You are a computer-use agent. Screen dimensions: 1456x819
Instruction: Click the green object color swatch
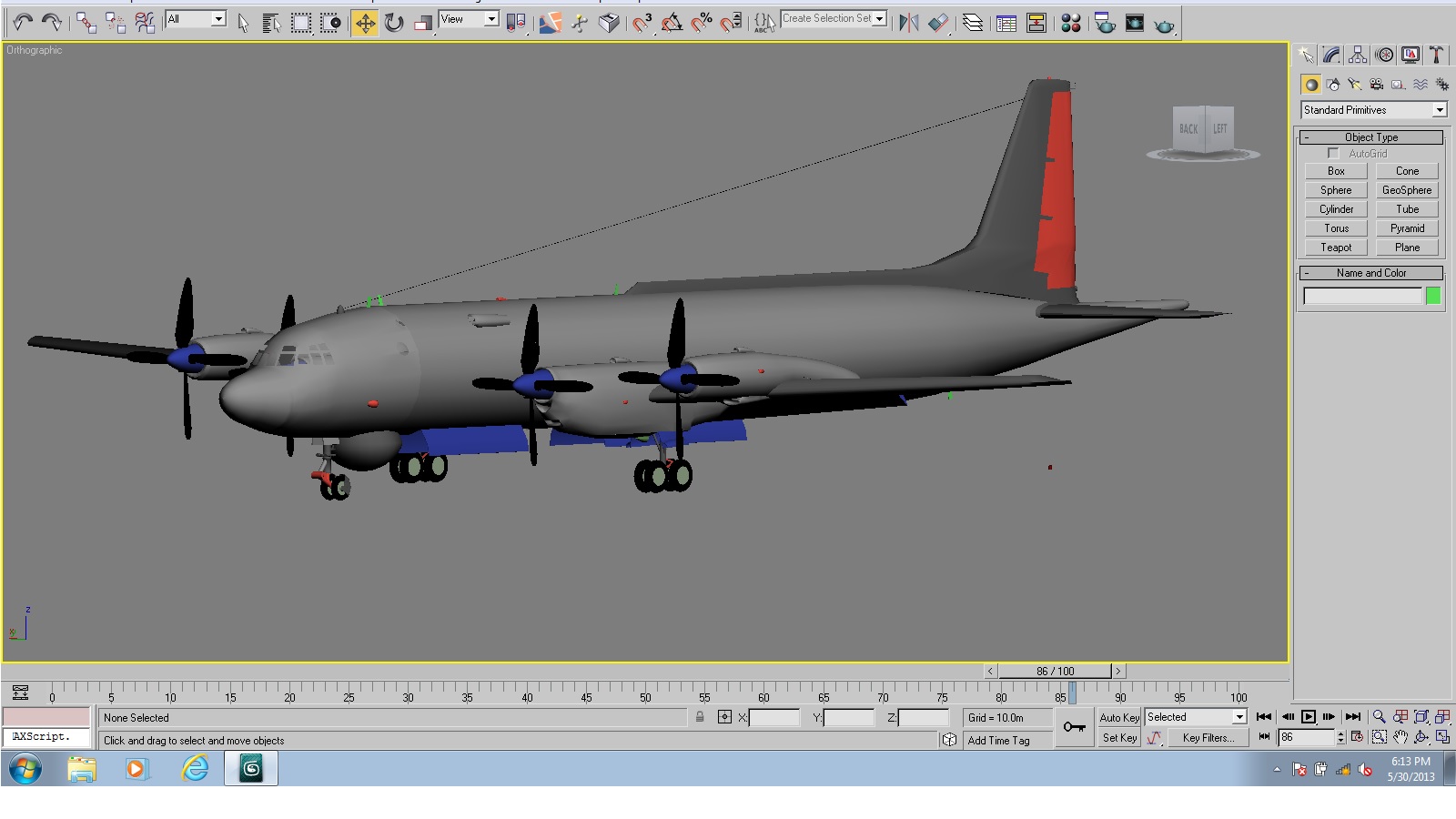1433,296
